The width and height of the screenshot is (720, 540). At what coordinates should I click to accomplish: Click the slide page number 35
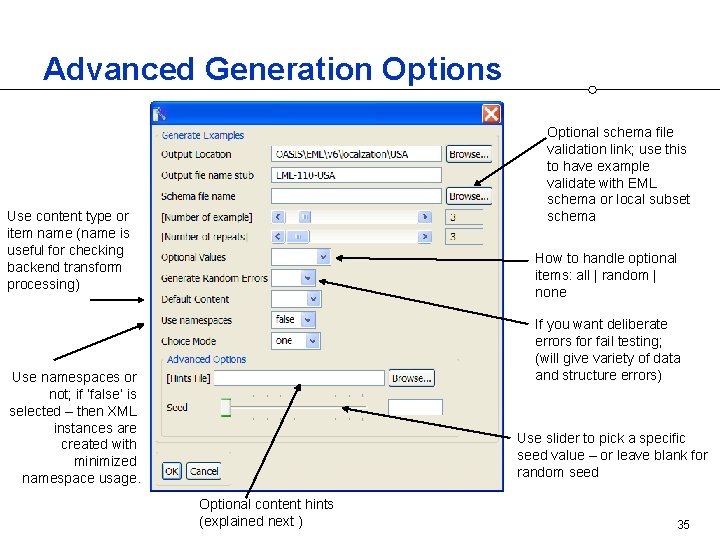683,524
